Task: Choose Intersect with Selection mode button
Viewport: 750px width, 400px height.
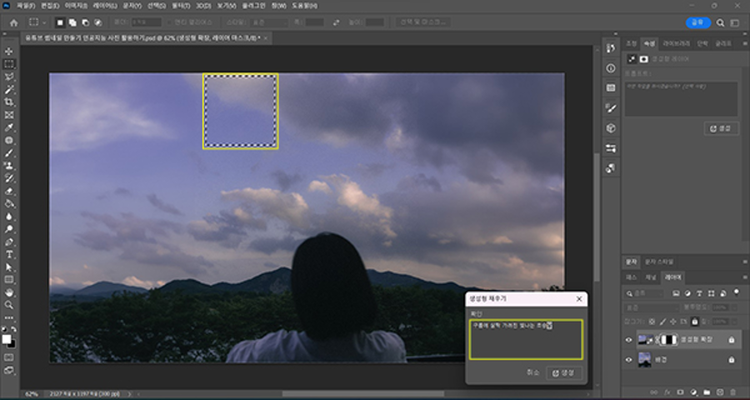Action: coord(98,22)
